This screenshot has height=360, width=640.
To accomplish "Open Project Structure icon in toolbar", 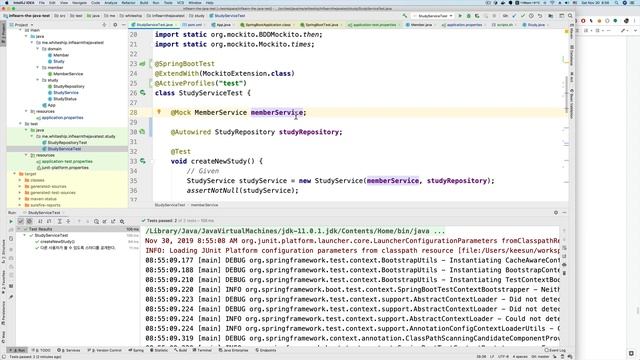I will pyautogui.click(x=551, y=16).
